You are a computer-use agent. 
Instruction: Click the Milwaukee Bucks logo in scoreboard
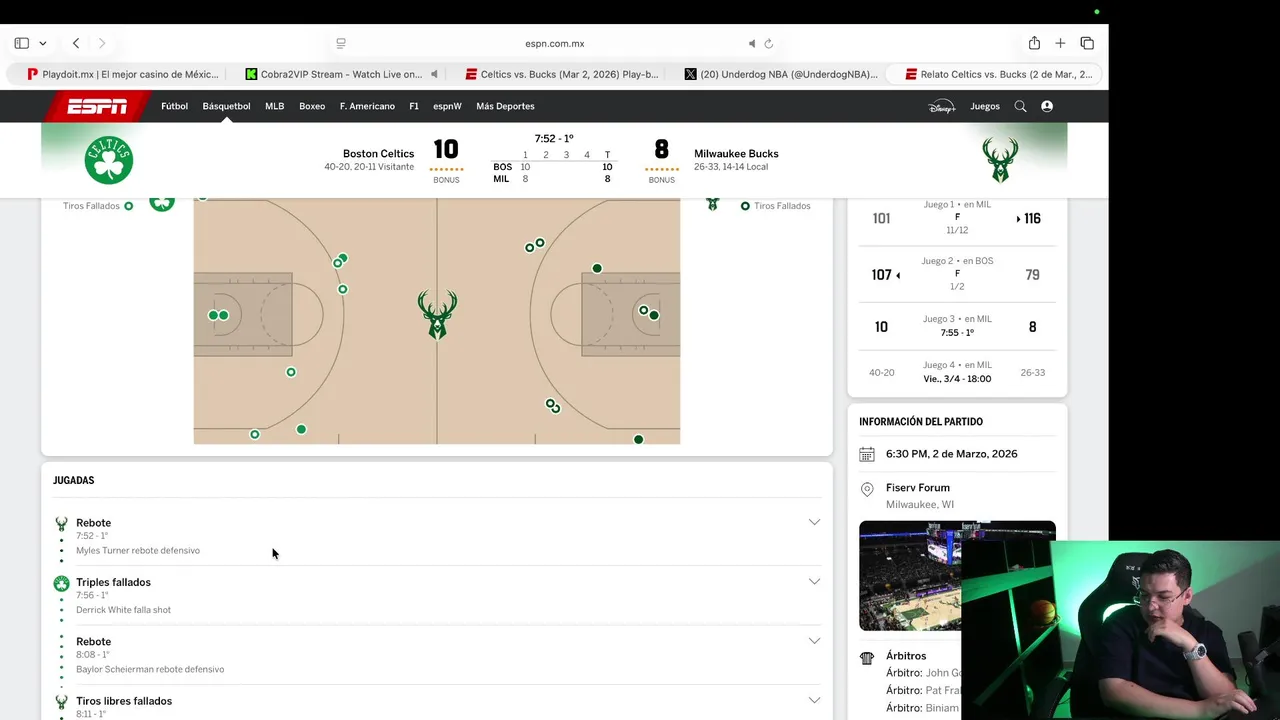(1000, 160)
